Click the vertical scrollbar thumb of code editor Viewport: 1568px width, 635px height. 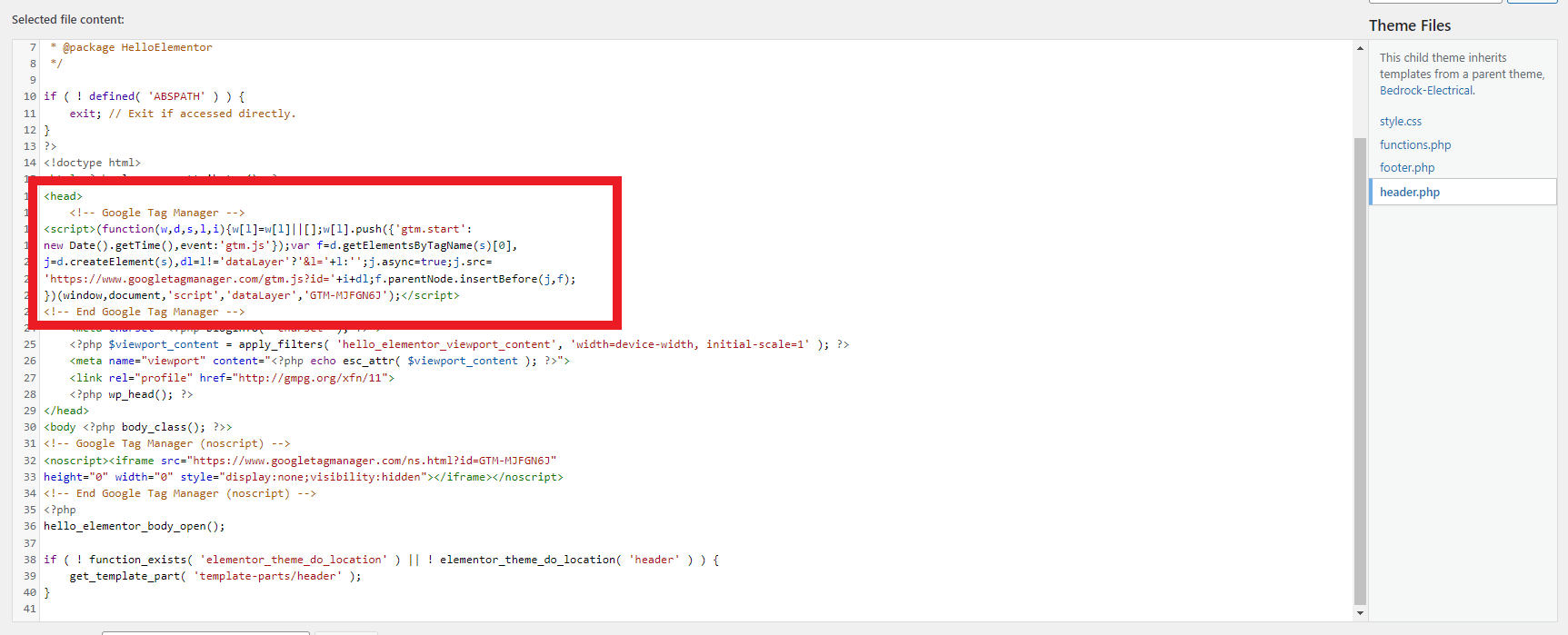click(1360, 363)
